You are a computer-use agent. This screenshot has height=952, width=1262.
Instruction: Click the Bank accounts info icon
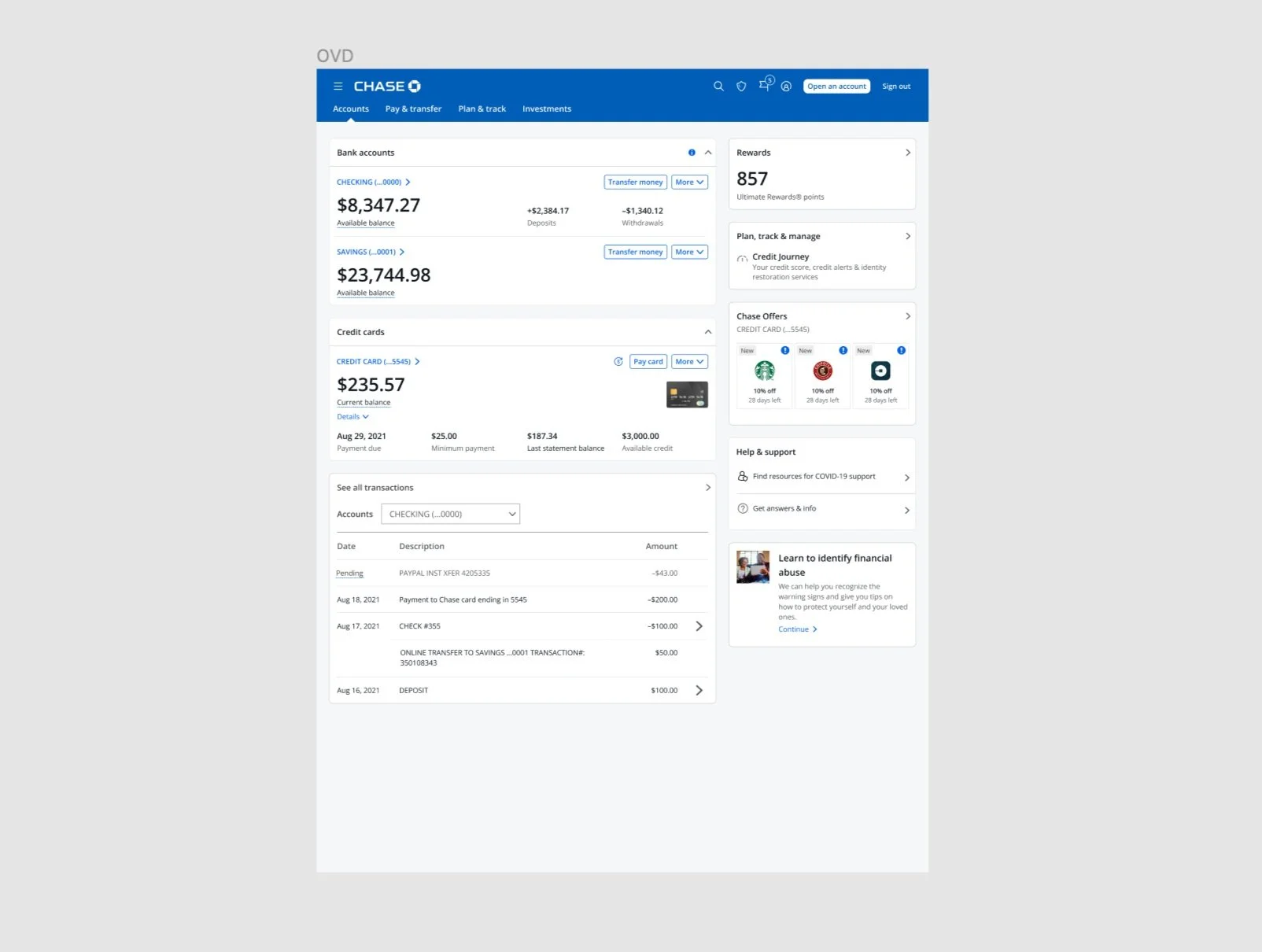click(692, 153)
